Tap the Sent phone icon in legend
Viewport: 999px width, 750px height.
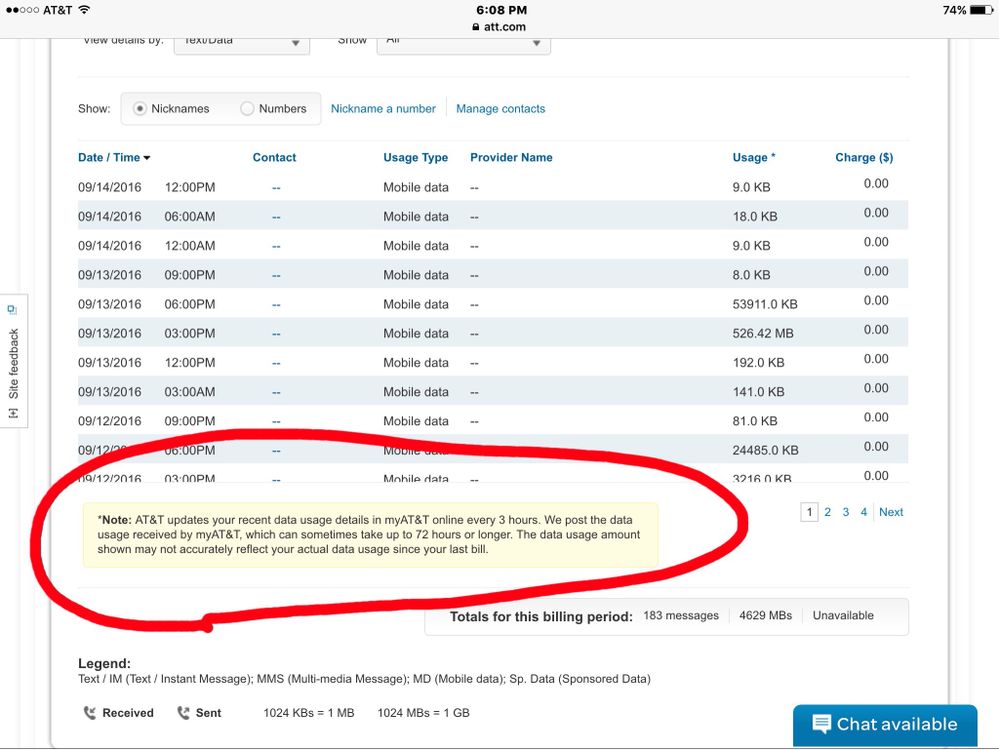click(183, 713)
